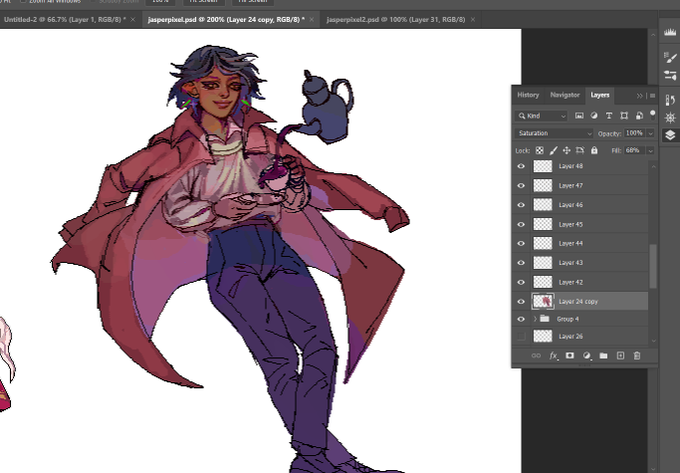
Task: Switch to the Navigator tab
Action: (x=565, y=95)
